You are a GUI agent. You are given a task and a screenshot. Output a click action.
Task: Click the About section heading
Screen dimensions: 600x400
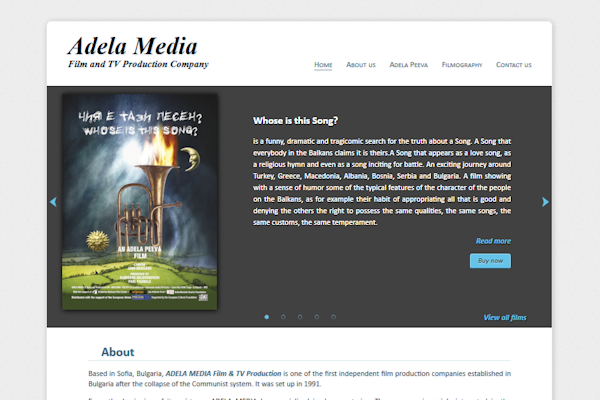tap(118, 352)
